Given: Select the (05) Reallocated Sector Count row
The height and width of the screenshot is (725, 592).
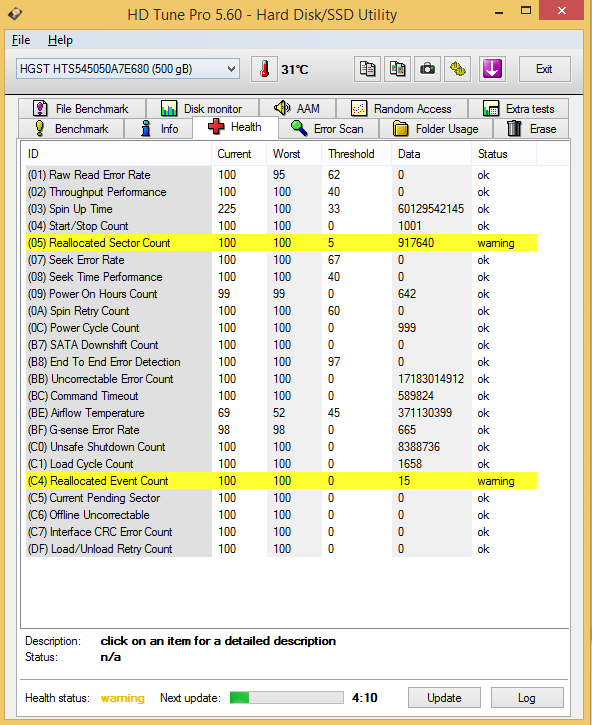Looking at the screenshot, I should (x=281, y=243).
